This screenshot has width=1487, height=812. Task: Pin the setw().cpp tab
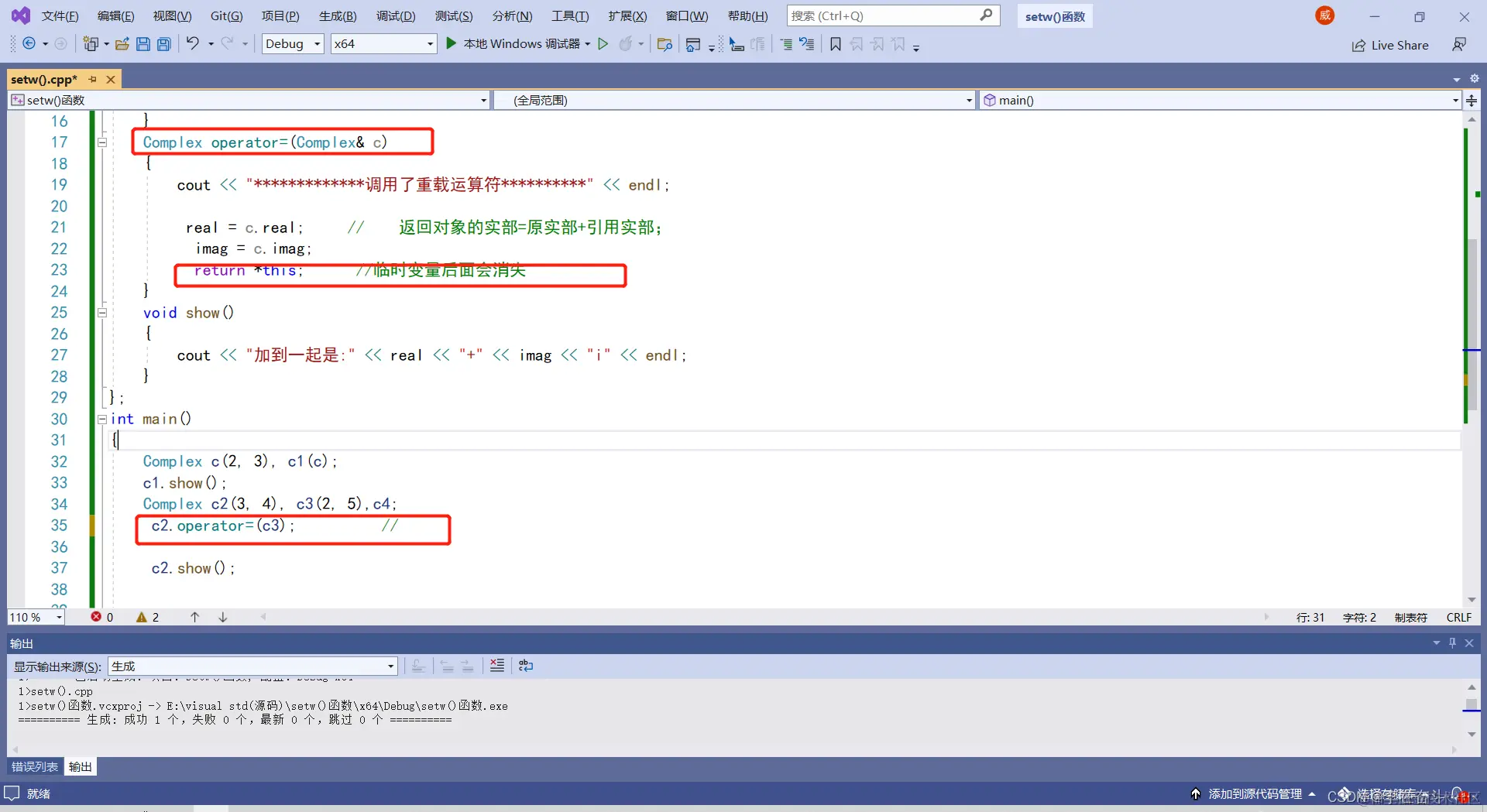pos(93,79)
